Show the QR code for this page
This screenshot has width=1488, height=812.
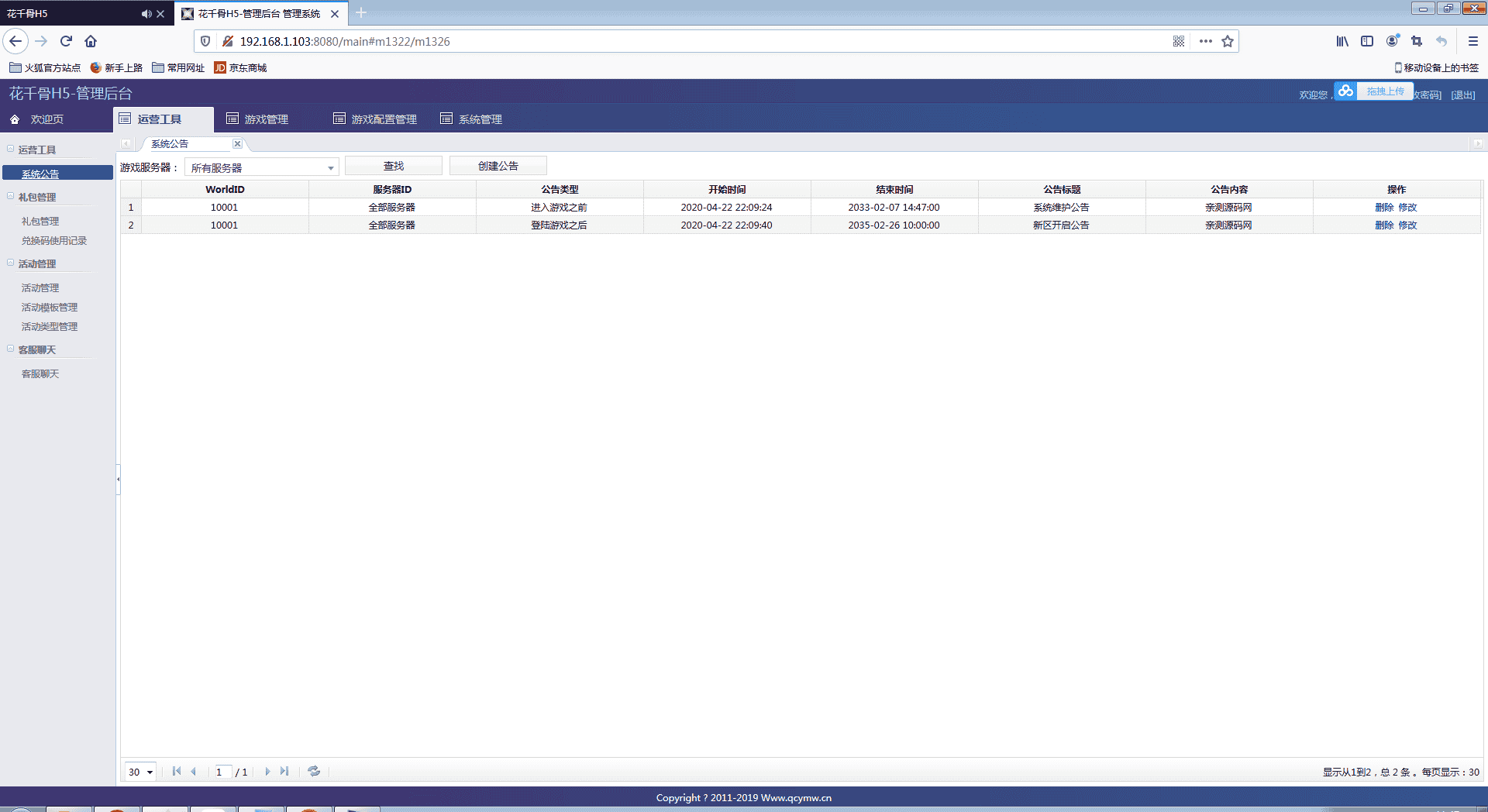(1179, 41)
